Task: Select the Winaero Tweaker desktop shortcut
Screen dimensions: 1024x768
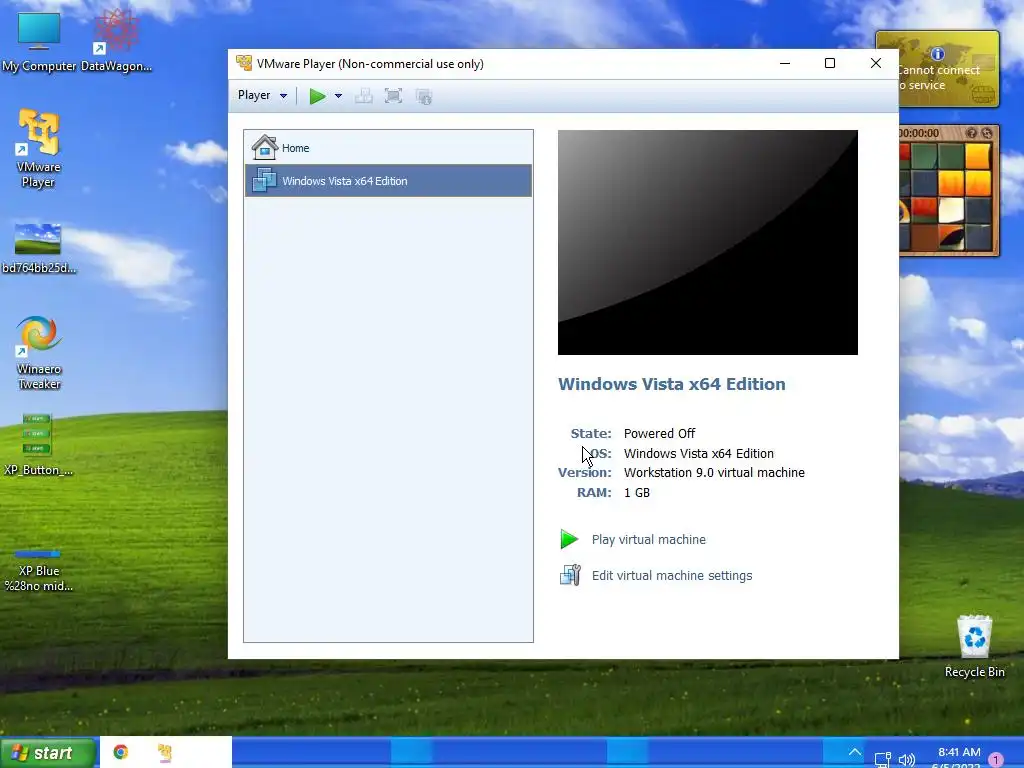Action: pyautogui.click(x=39, y=353)
